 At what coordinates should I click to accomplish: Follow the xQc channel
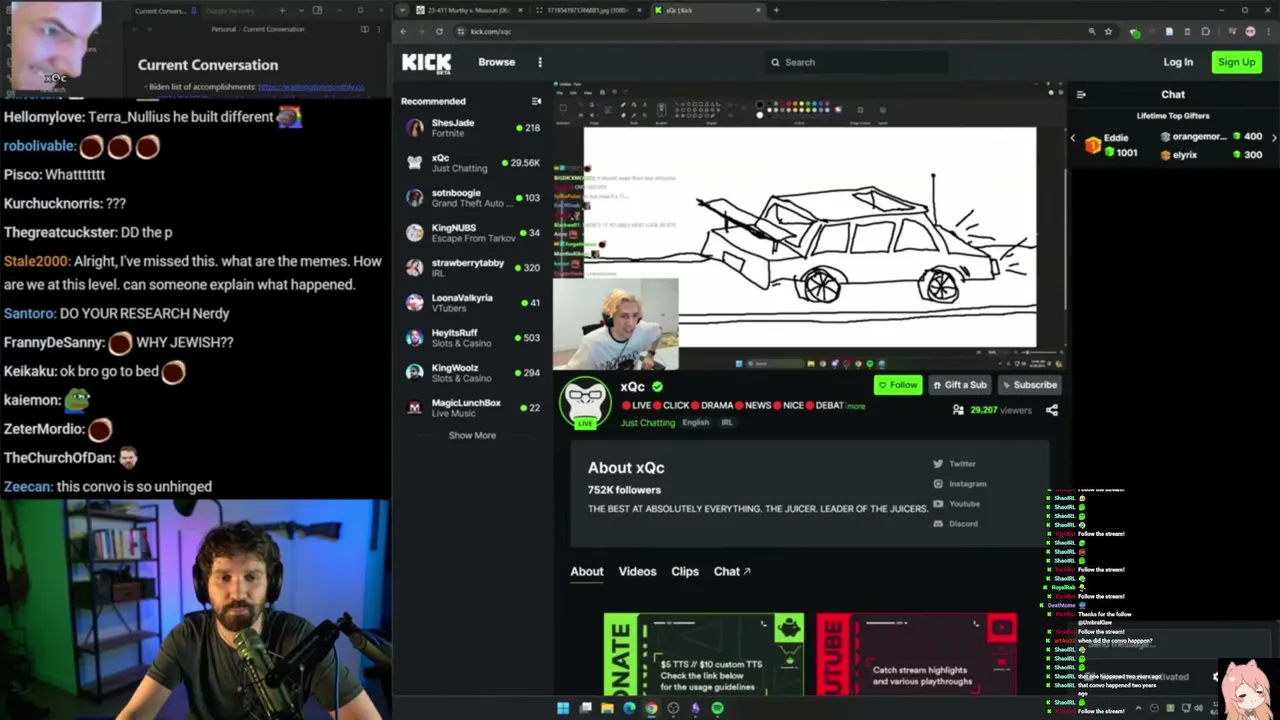click(897, 385)
